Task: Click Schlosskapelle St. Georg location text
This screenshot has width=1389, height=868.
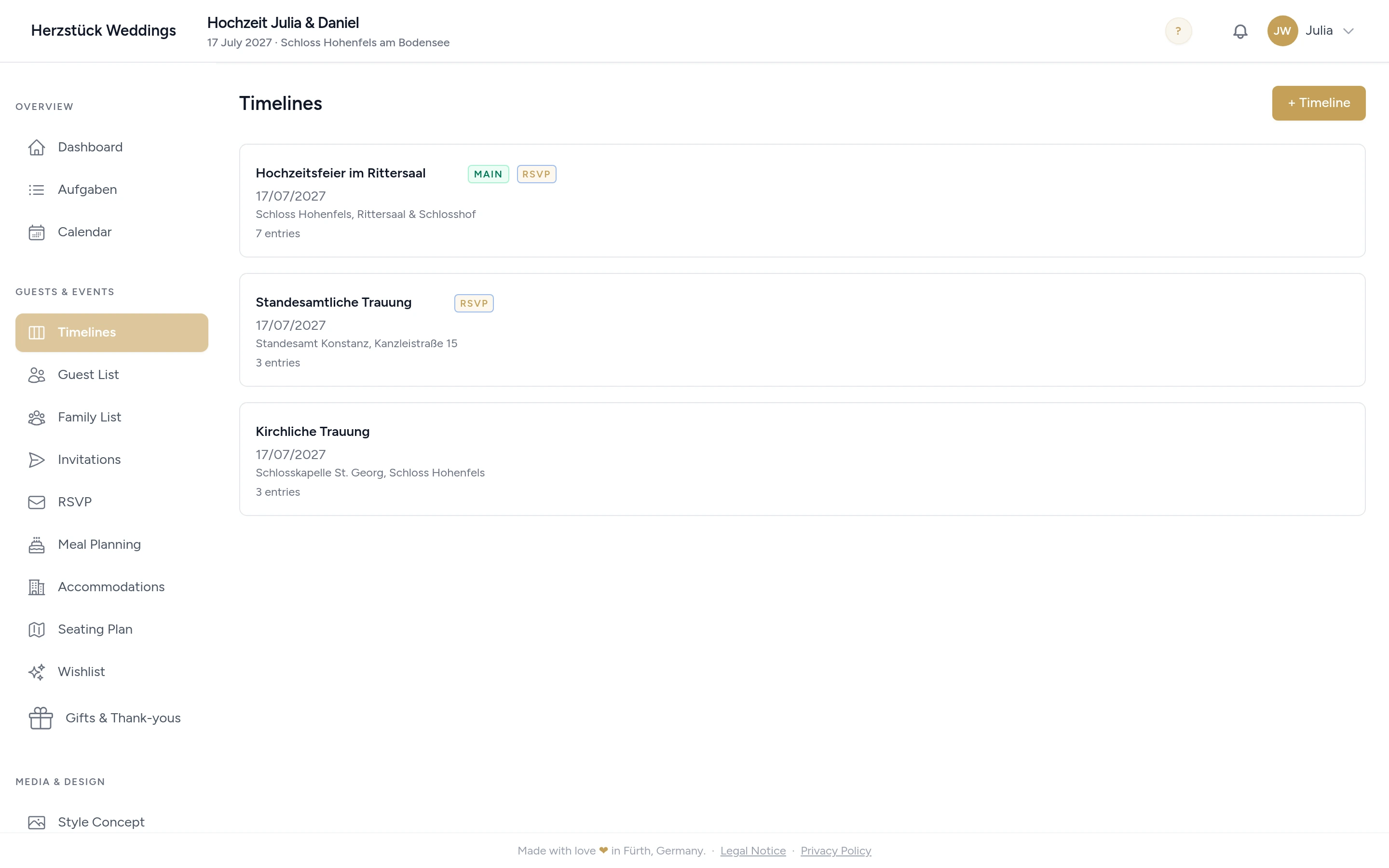Action: (370, 473)
